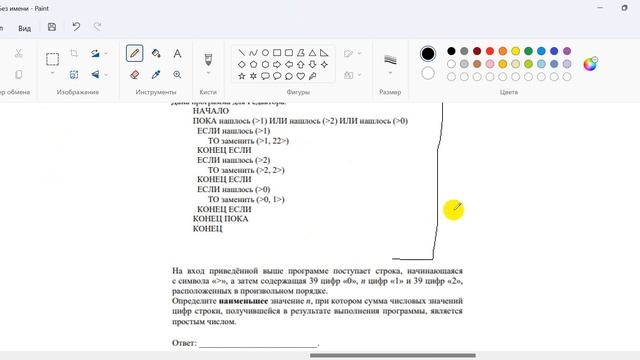Image resolution: width=640 pixels, height=360 pixels.
Task: Click the Rotate image icon
Action: point(95,53)
